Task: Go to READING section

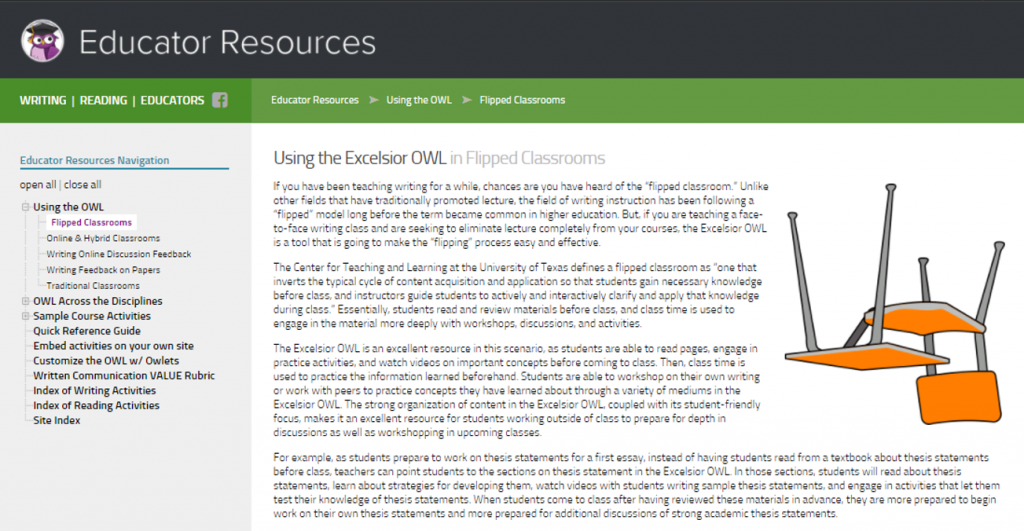Action: 103,100
